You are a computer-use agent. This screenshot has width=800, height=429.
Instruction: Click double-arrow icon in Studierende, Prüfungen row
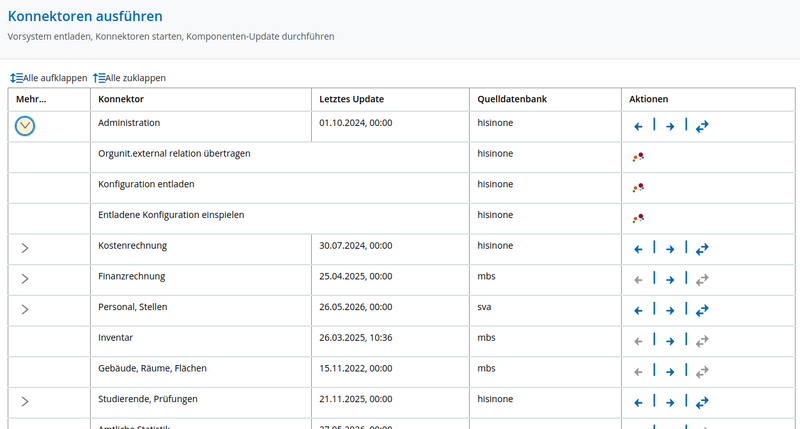(x=702, y=402)
